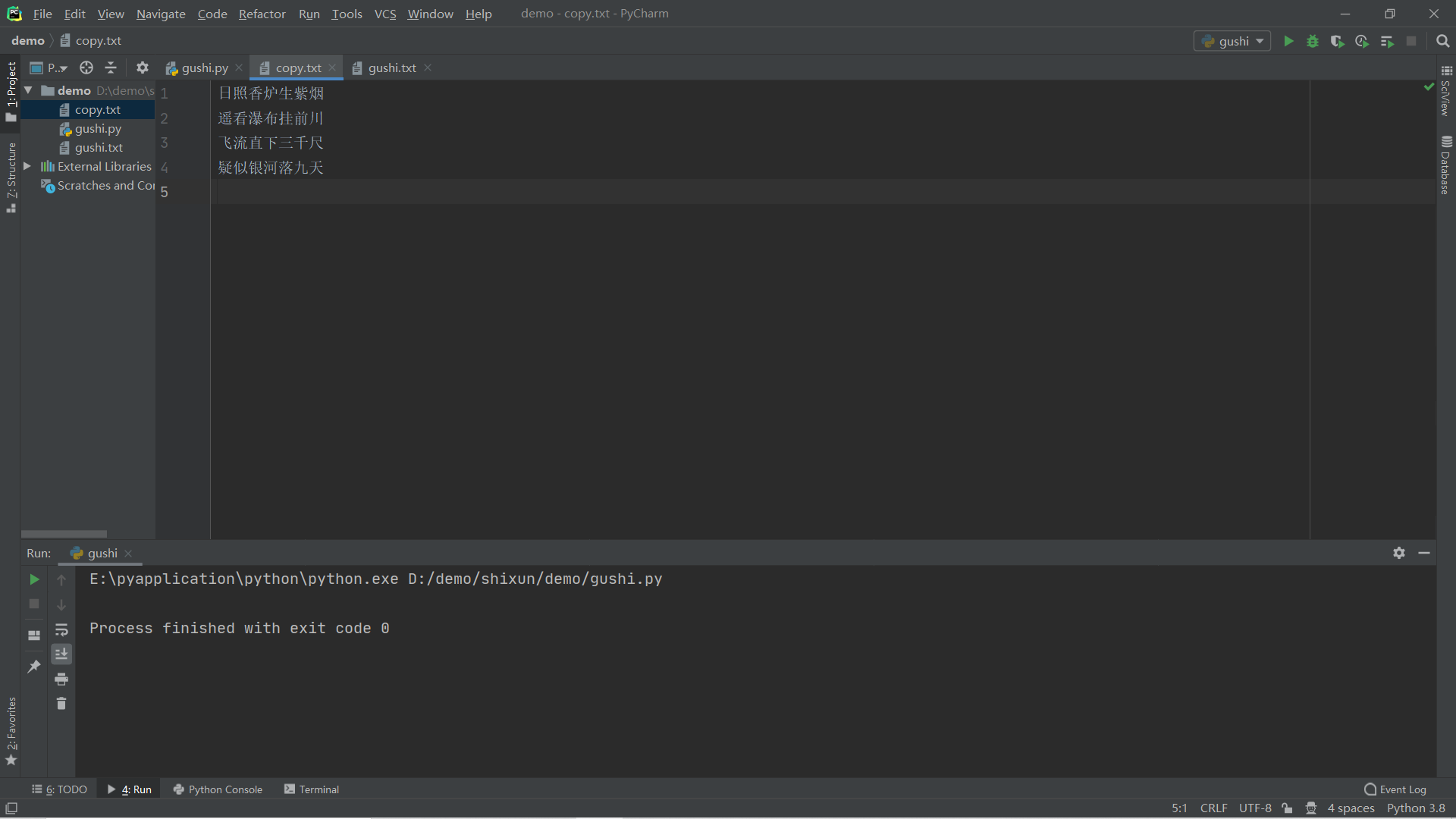This screenshot has width=1456, height=819.
Task: Open the Event Log
Action: [1395, 789]
